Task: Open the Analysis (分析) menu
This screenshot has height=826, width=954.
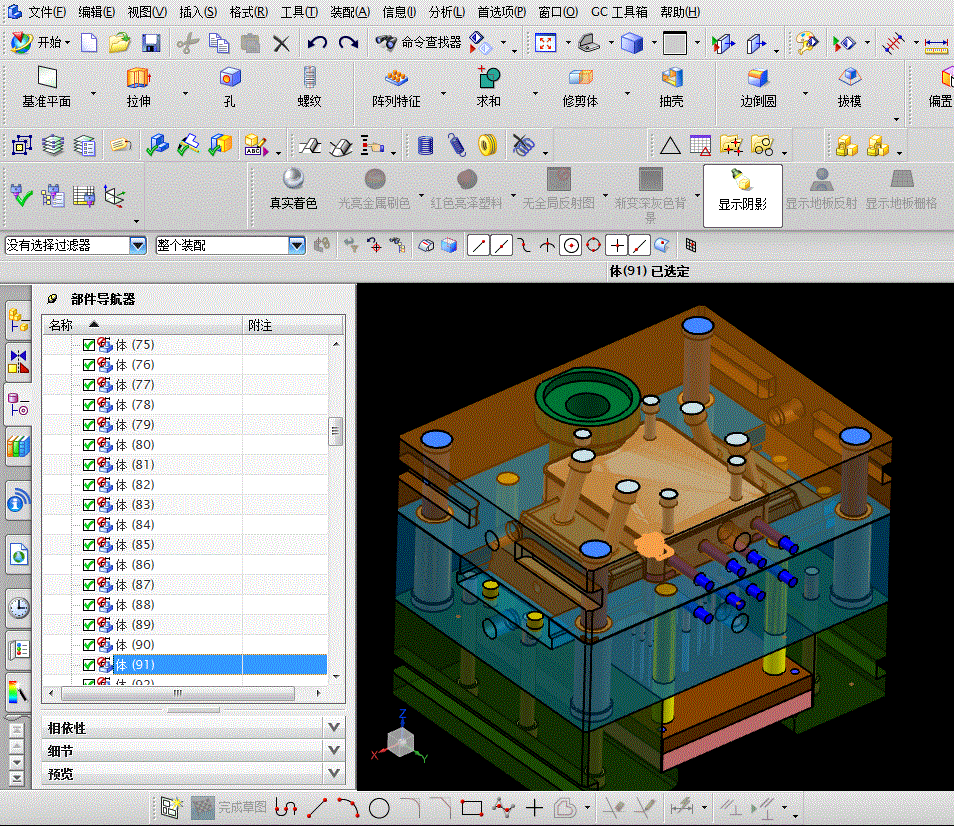Action: [447, 12]
